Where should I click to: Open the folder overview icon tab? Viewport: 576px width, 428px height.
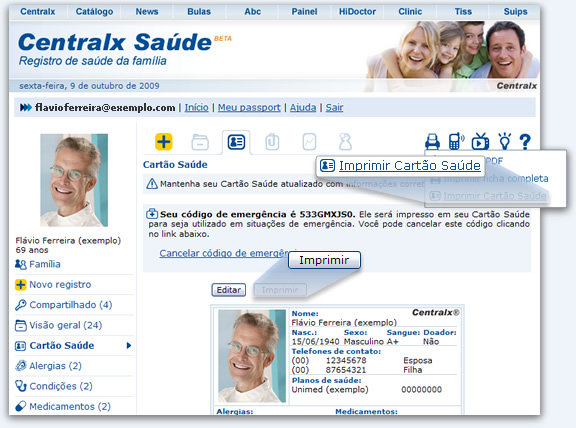(200, 142)
